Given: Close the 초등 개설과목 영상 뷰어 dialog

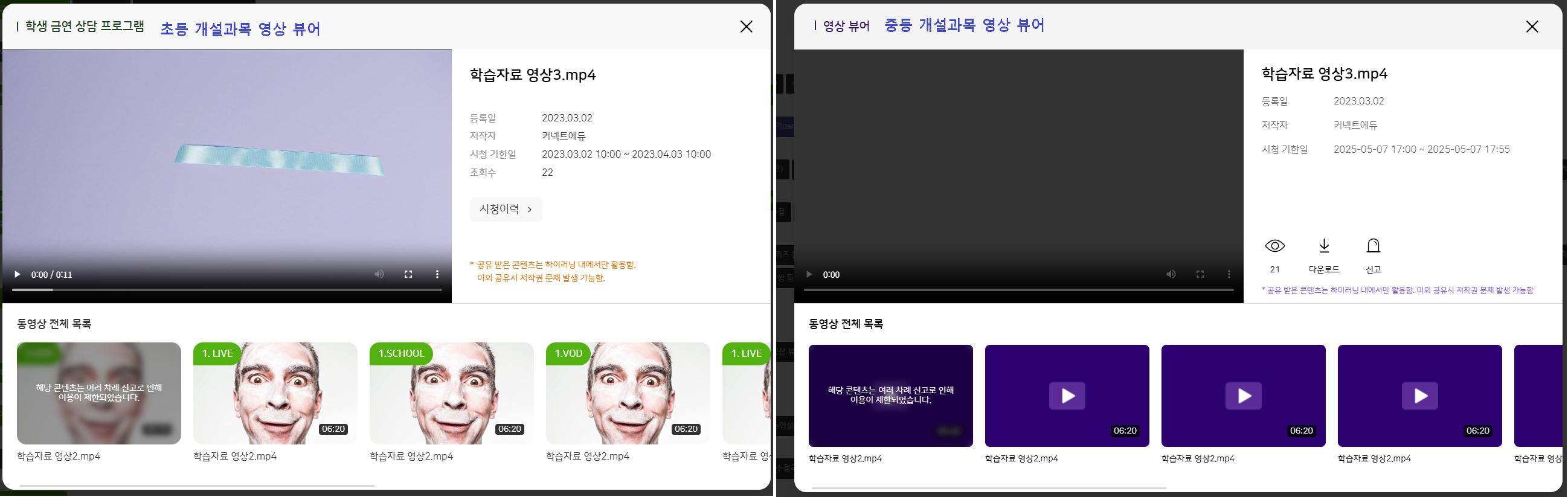Looking at the screenshot, I should pos(747,27).
